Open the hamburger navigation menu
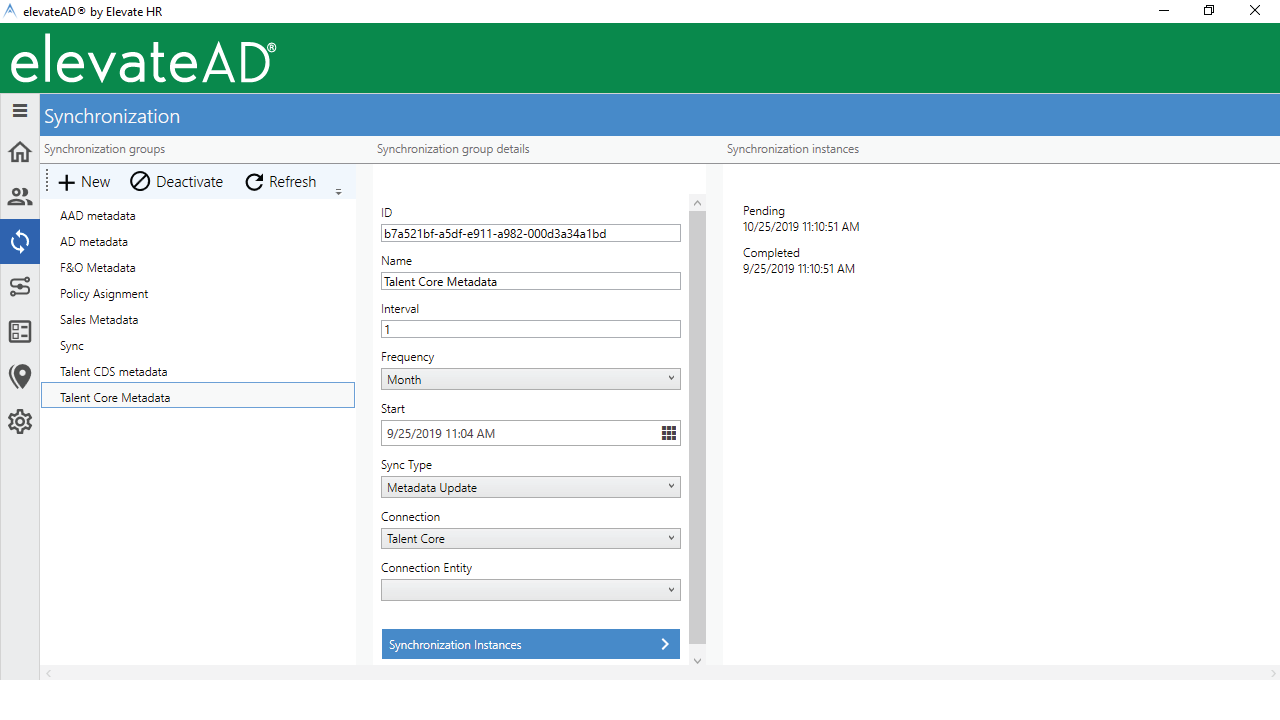Image resolution: width=1280 pixels, height=720 pixels. [20, 110]
